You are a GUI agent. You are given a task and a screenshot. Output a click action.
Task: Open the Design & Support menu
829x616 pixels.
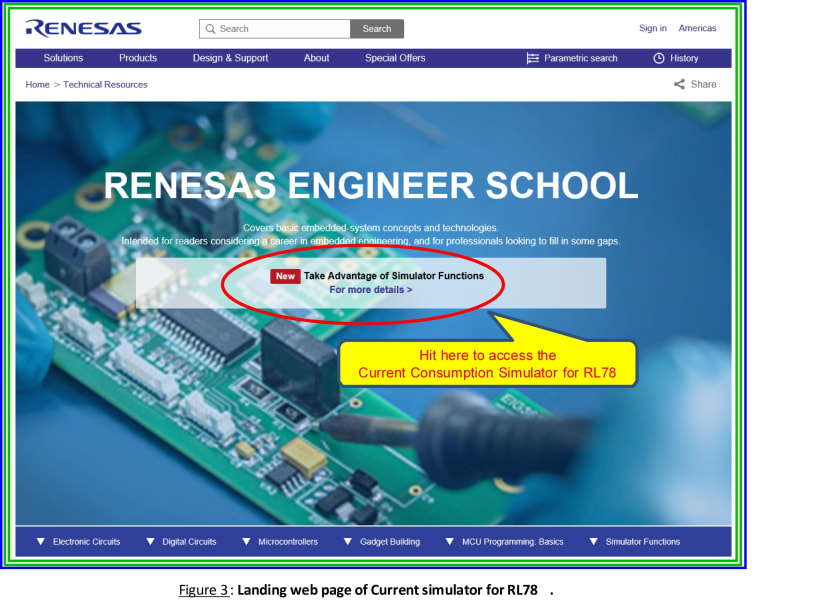coord(230,58)
